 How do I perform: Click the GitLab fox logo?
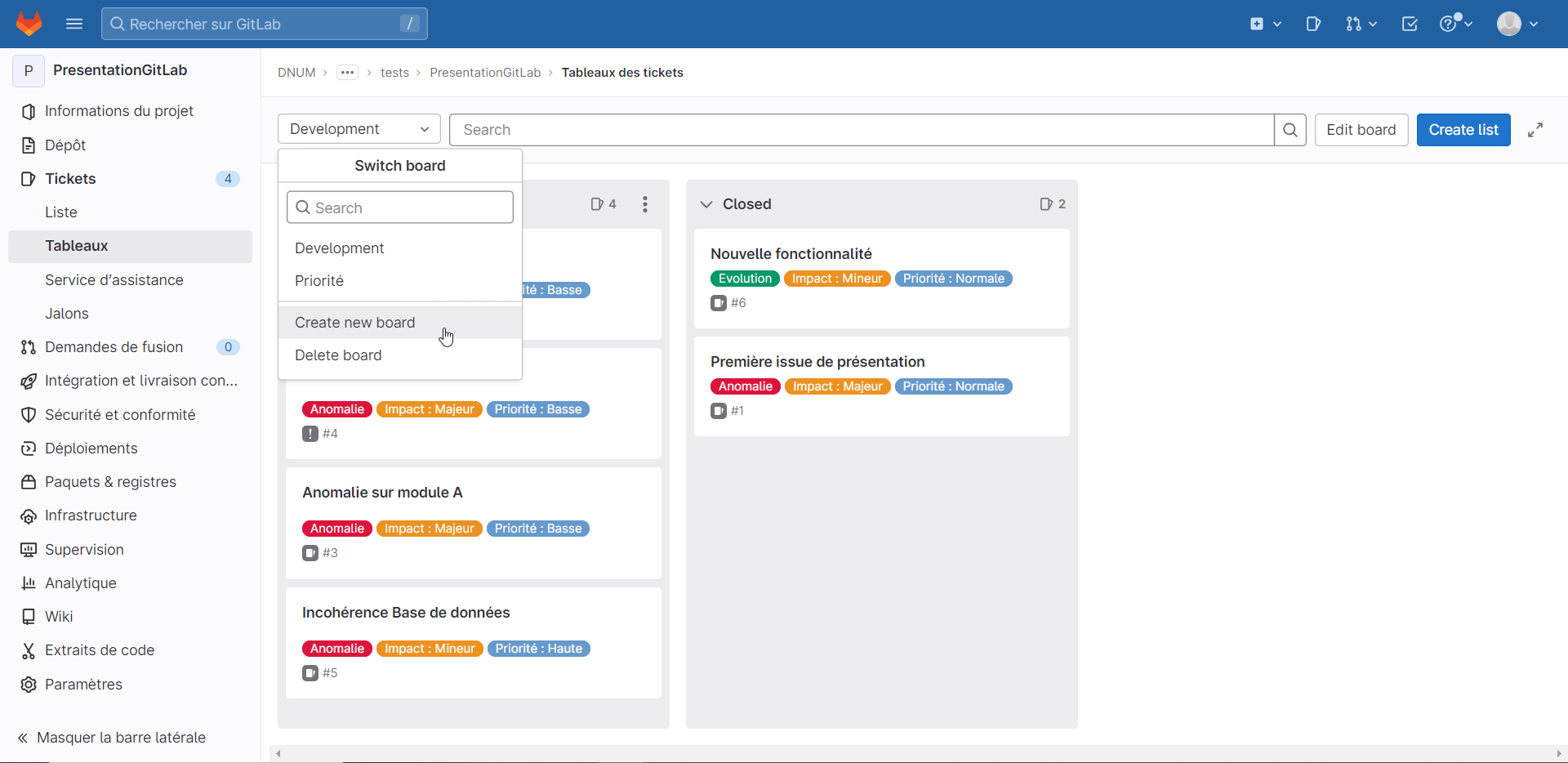coord(29,24)
